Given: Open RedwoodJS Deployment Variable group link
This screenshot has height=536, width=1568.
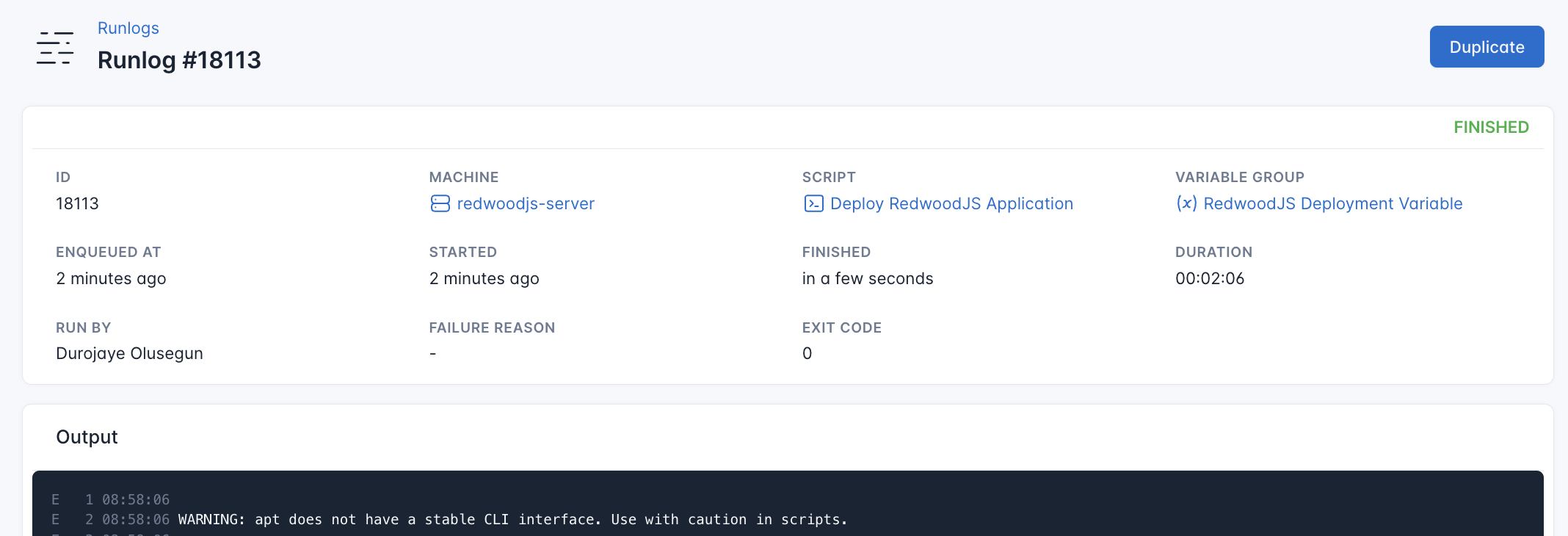Looking at the screenshot, I should [x=1333, y=203].
